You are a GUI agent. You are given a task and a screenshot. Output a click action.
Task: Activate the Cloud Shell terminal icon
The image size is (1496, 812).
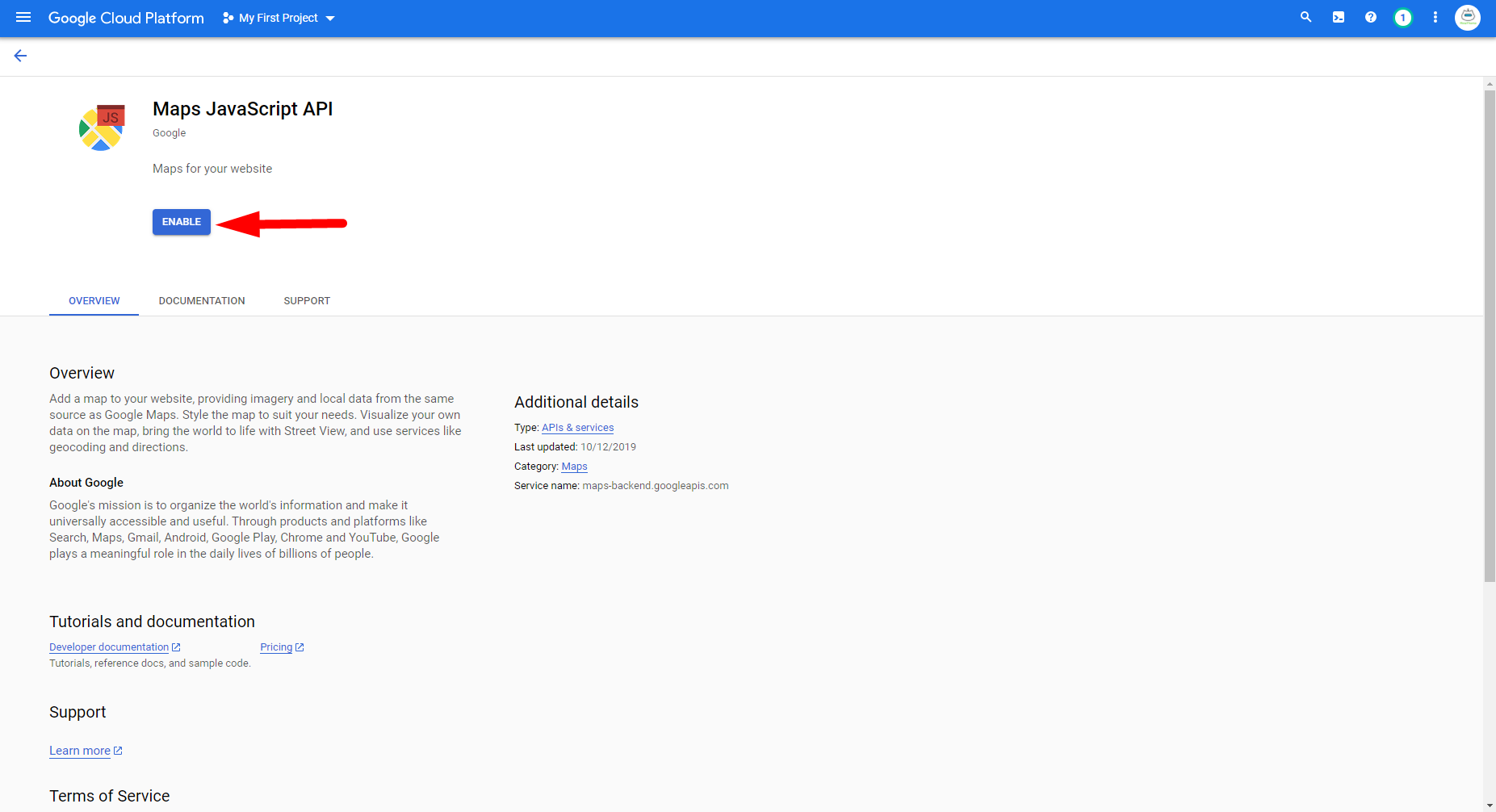coord(1339,17)
